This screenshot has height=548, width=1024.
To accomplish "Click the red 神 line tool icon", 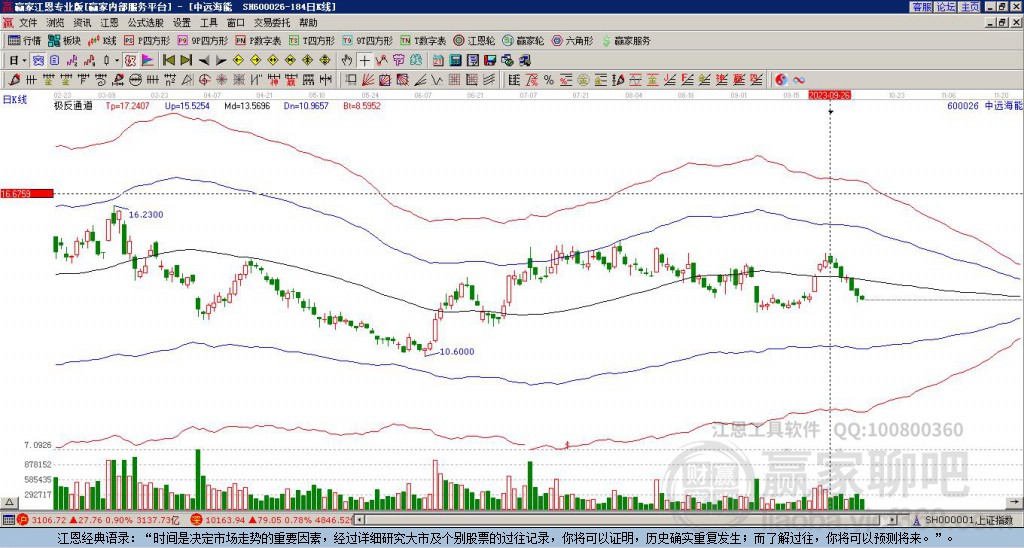I will pyautogui.click(x=273, y=80).
